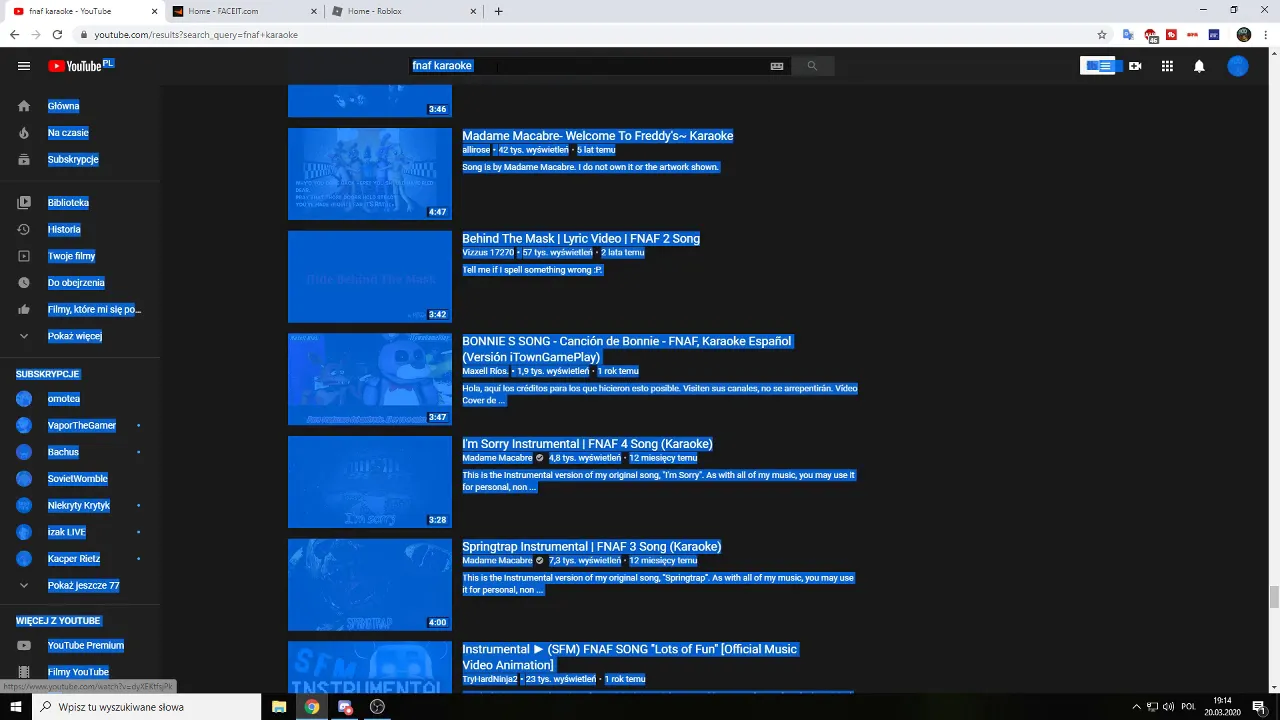
Task: Open the Chrome profile avatar
Action: click(x=1244, y=34)
